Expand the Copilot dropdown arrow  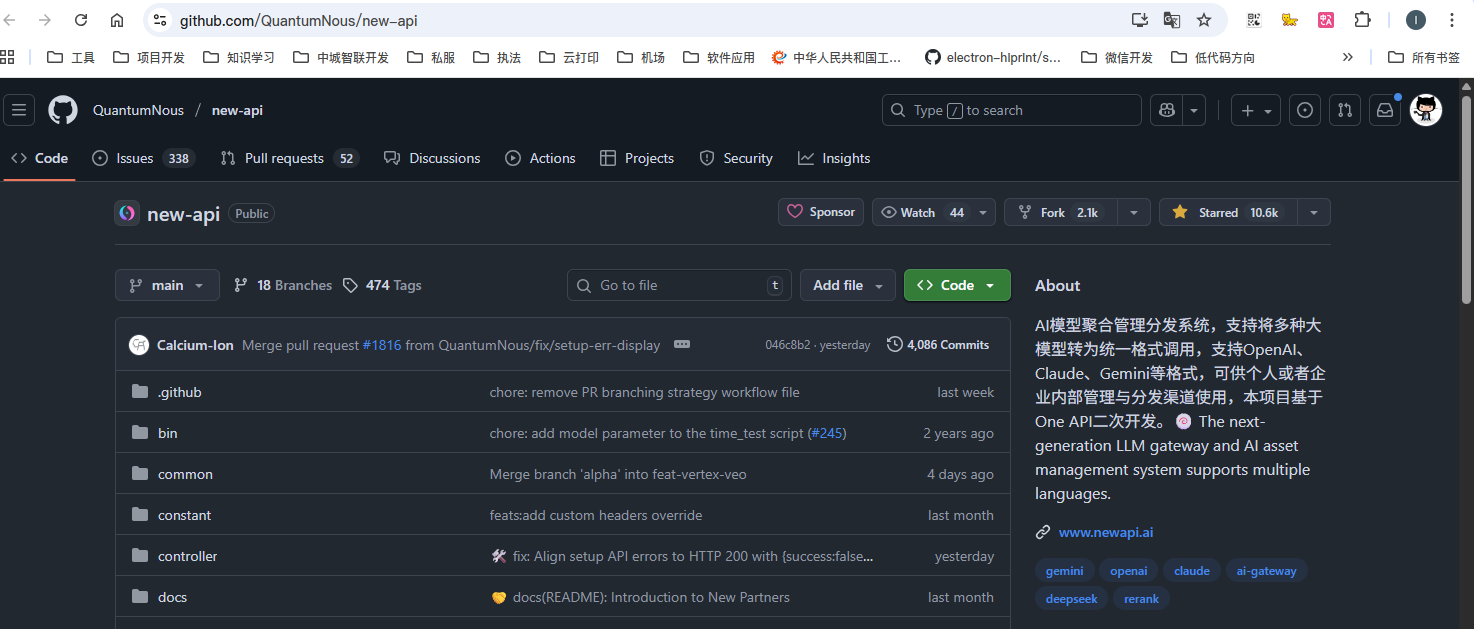pos(1194,110)
